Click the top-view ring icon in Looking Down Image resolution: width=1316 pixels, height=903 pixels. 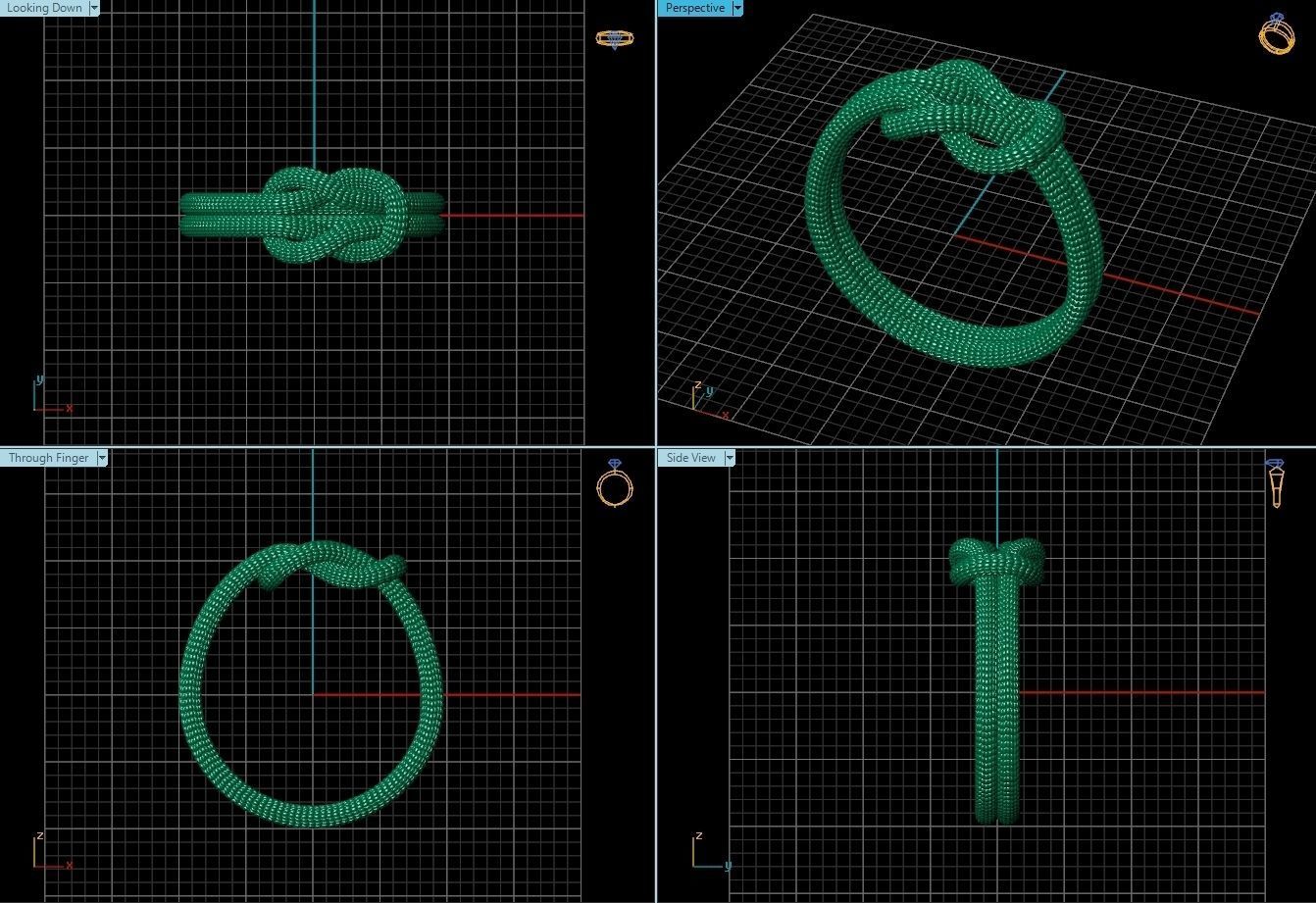[615, 39]
